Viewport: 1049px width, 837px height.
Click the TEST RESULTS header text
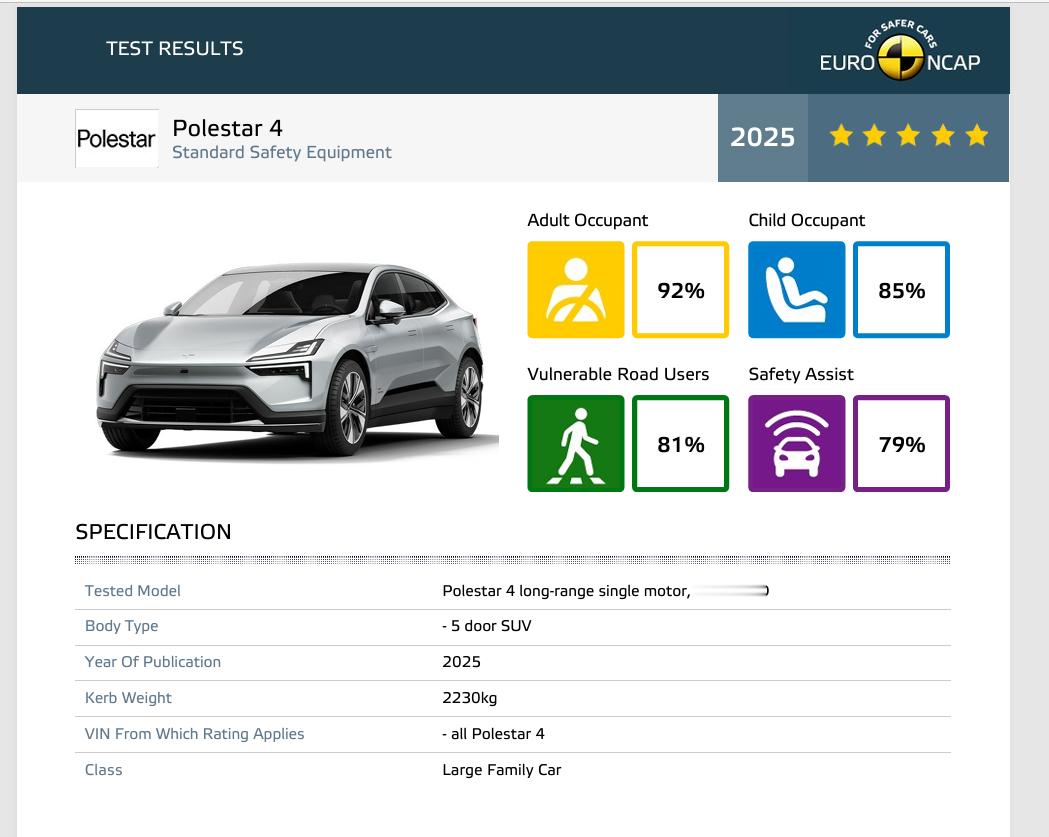tap(175, 48)
